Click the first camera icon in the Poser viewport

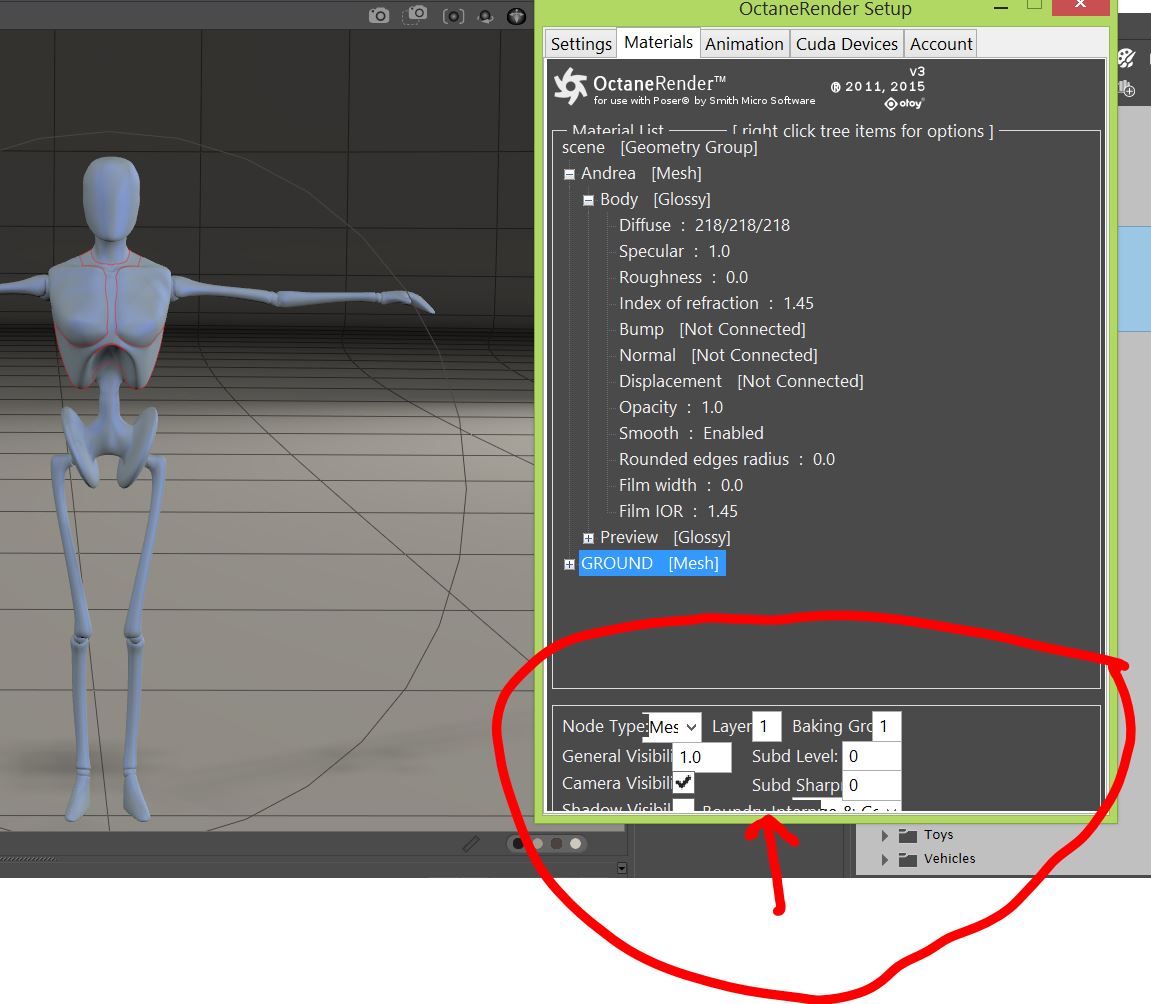point(379,15)
